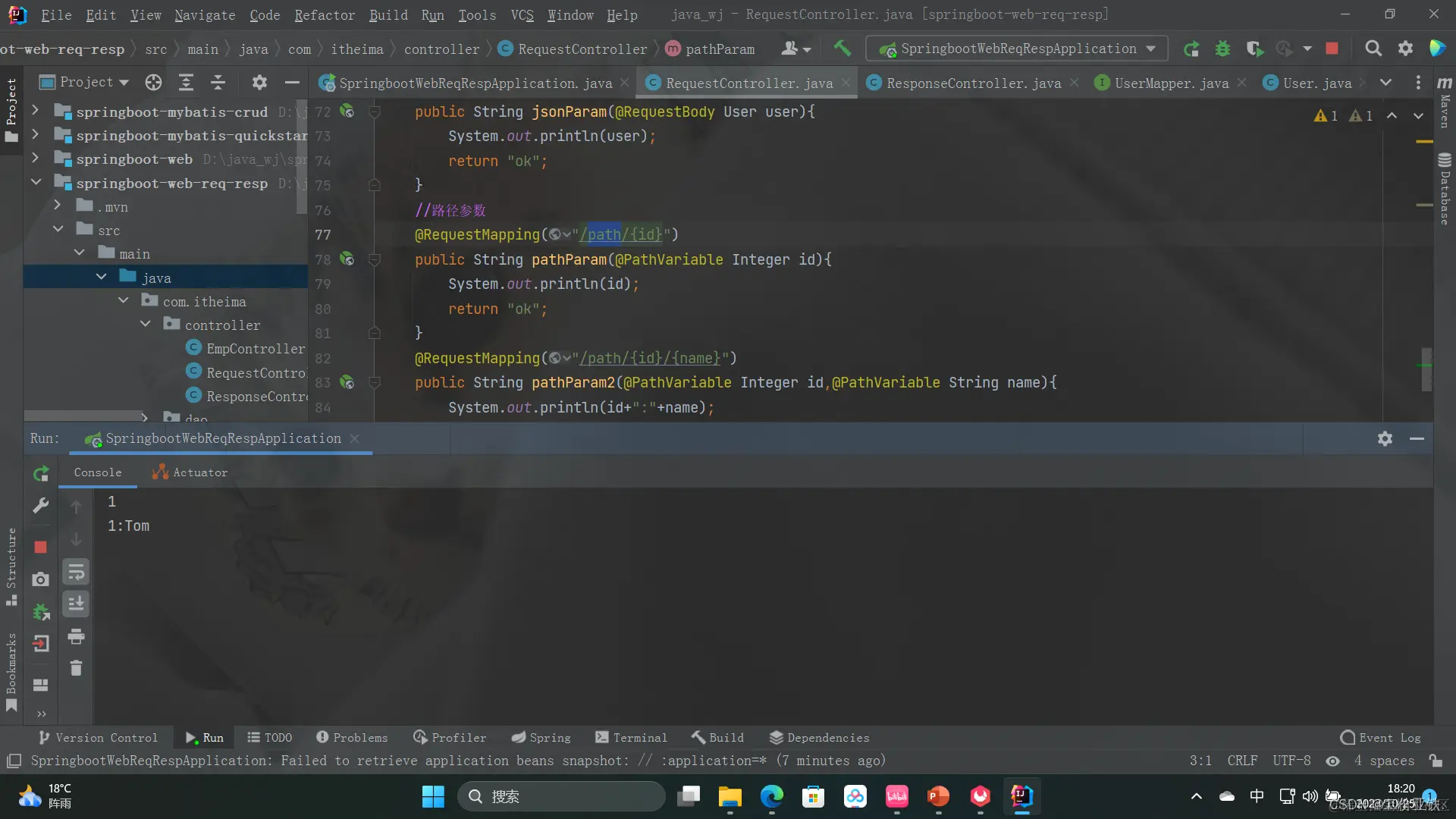
Task: Expand the springboot-web project node
Action: coord(35,158)
